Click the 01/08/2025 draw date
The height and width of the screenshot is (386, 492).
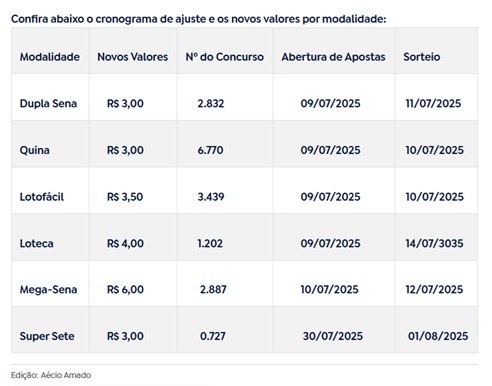tap(438, 336)
